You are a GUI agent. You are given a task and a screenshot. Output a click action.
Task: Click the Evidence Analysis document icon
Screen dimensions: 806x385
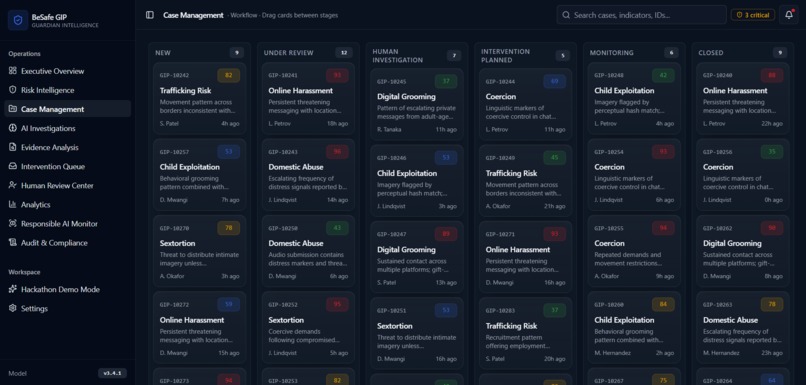[x=13, y=147]
